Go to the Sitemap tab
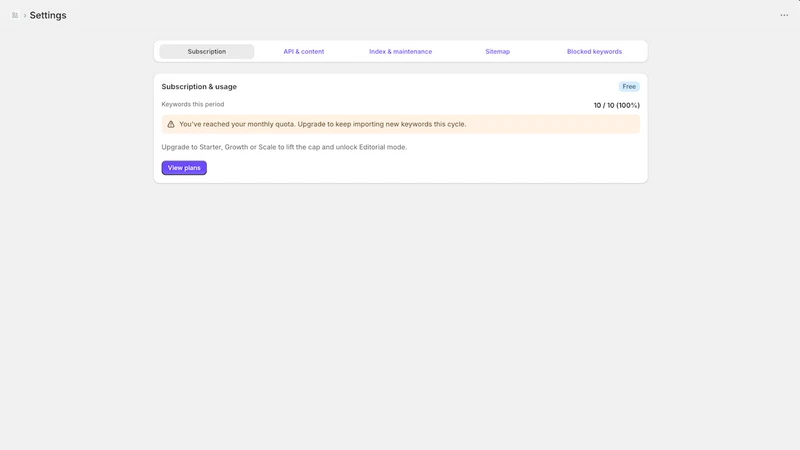800x450 pixels. click(497, 52)
